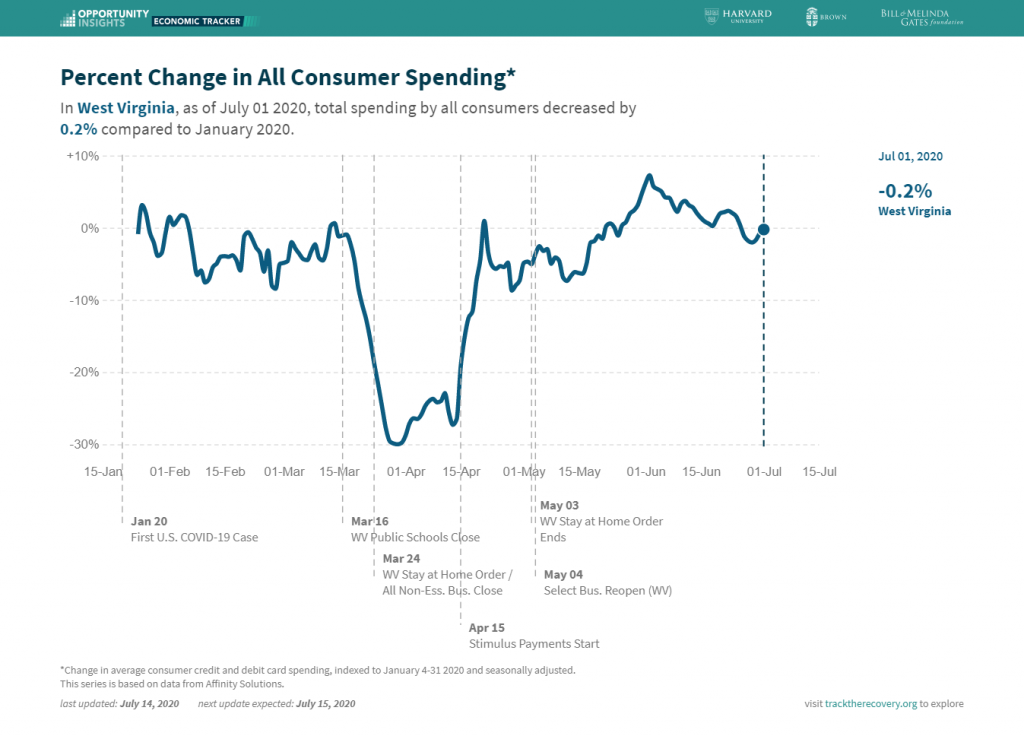Click the spending line's lowest point near 01-Apr

396,443
